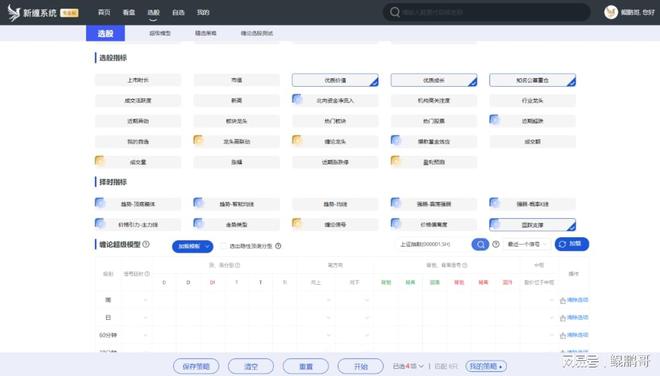Go to 首页 in top navigation
This screenshot has width=660, height=376.
pyautogui.click(x=104, y=12)
